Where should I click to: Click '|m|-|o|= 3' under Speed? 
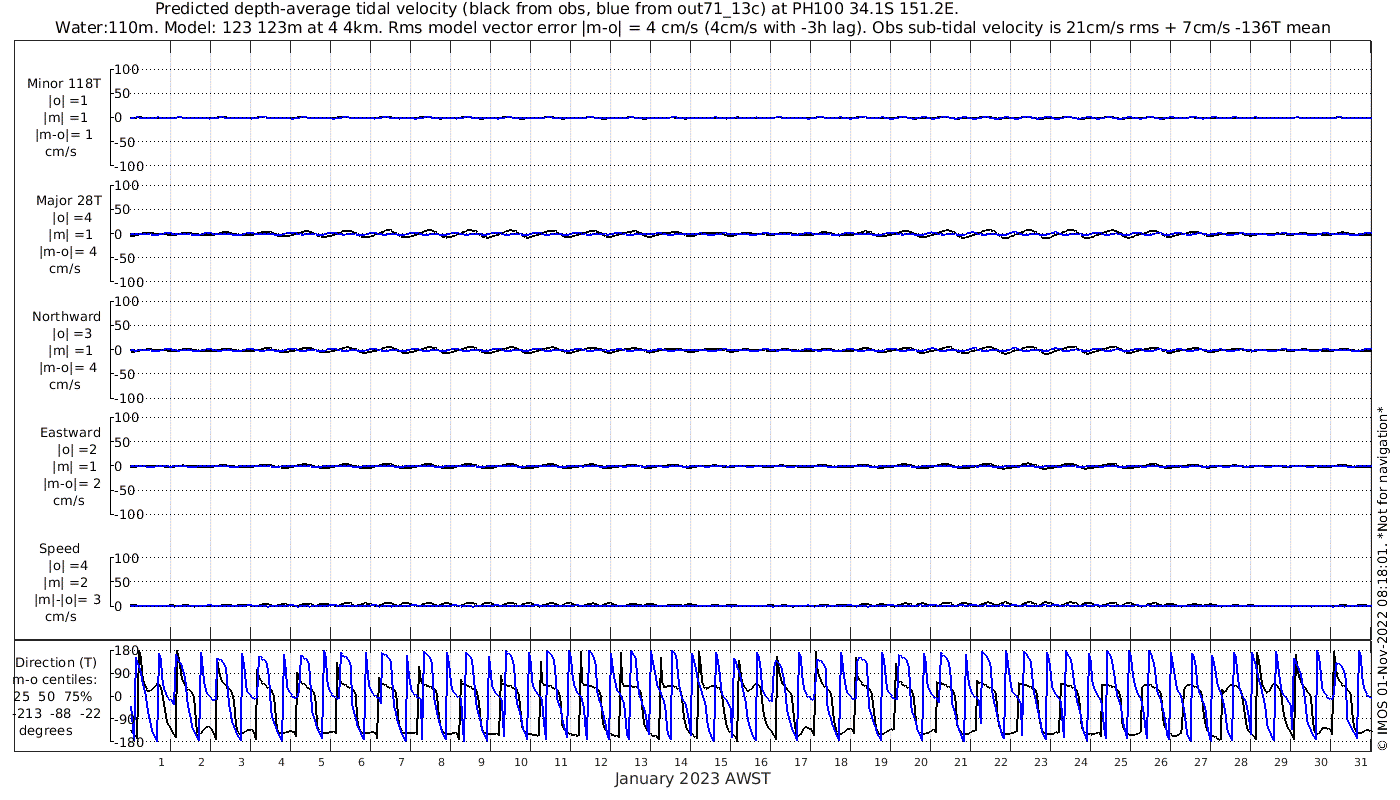68,599
